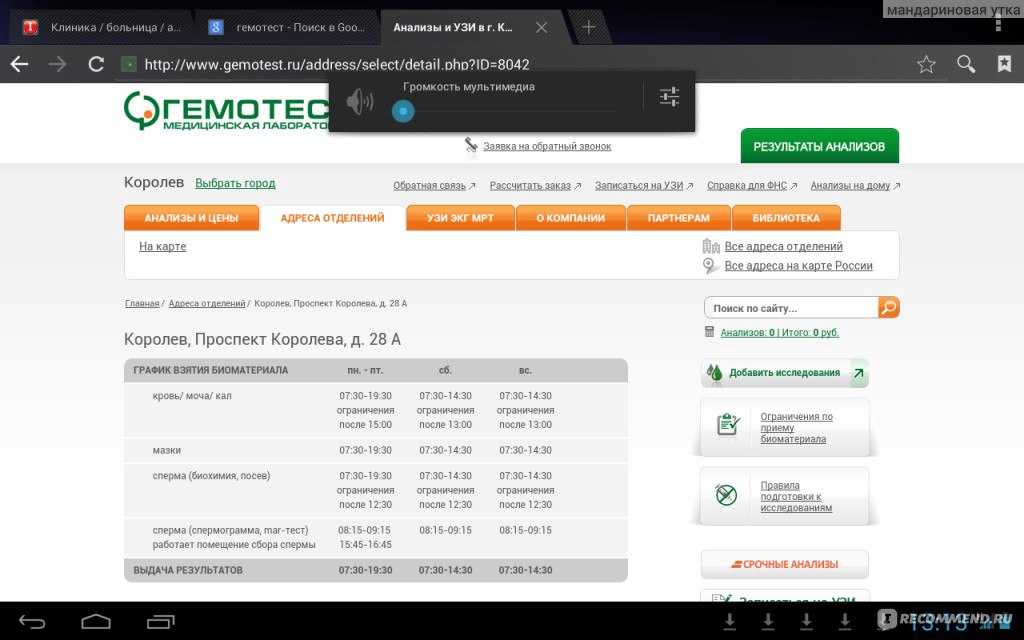Tap the browser back arrow
This screenshot has width=1024, height=640.
coord(20,64)
